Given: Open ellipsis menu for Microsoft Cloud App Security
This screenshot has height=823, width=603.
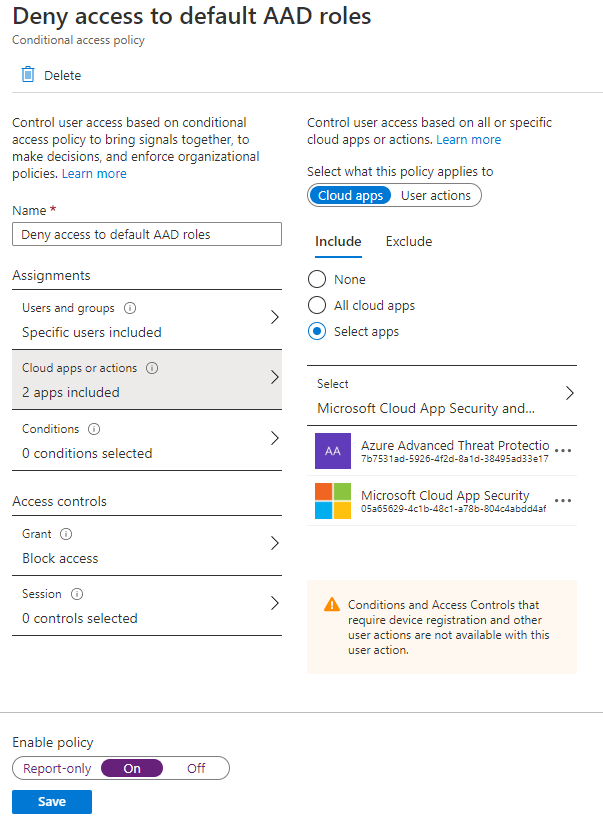Looking at the screenshot, I should [563, 500].
